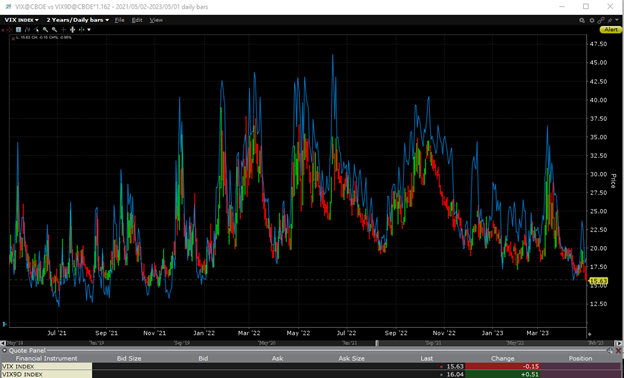Toggle the crosshair plus cursor icon
624x378 pixels.
tap(63, 30)
